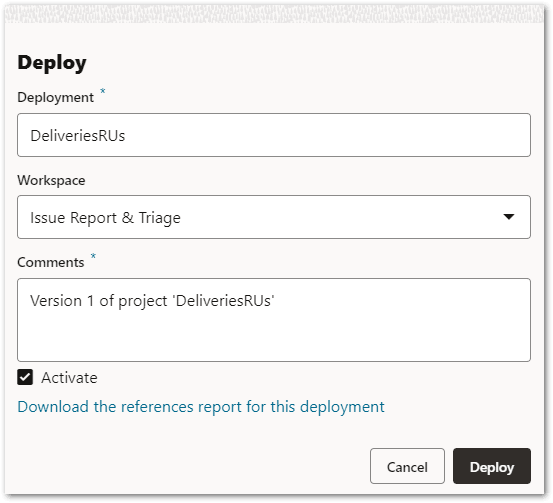Click the Deployment name input field
Viewport: 553px width, 503px height.
[x=274, y=135]
